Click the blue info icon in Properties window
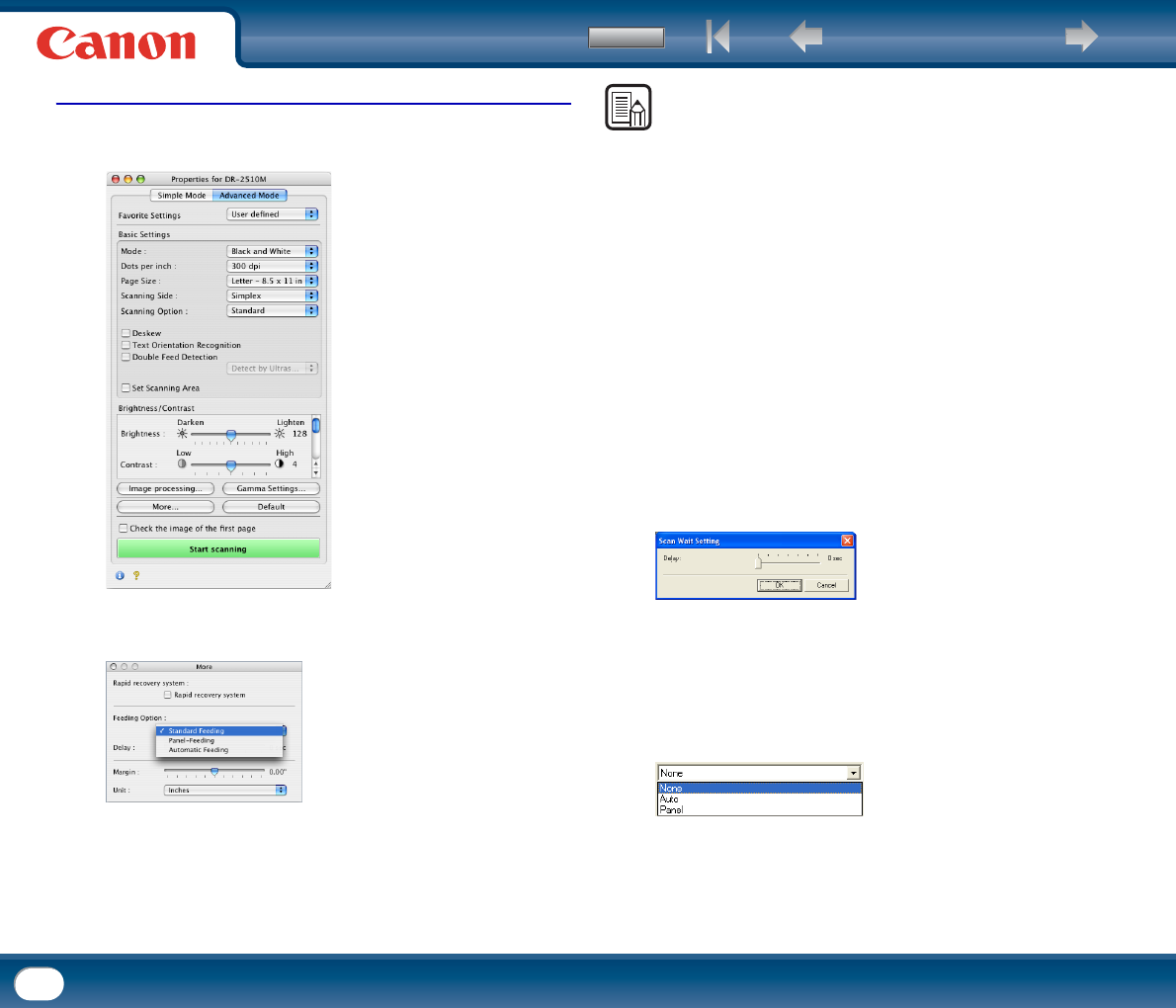 pyautogui.click(x=120, y=575)
